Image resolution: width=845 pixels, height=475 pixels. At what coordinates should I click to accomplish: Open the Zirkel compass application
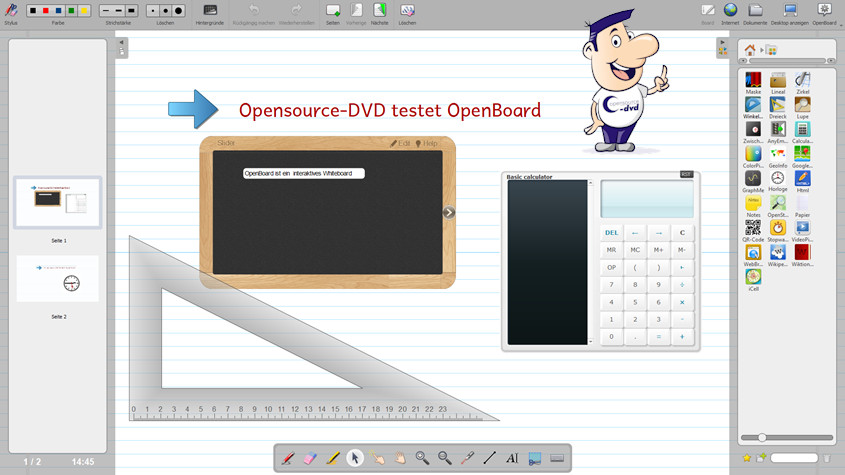[x=802, y=82]
